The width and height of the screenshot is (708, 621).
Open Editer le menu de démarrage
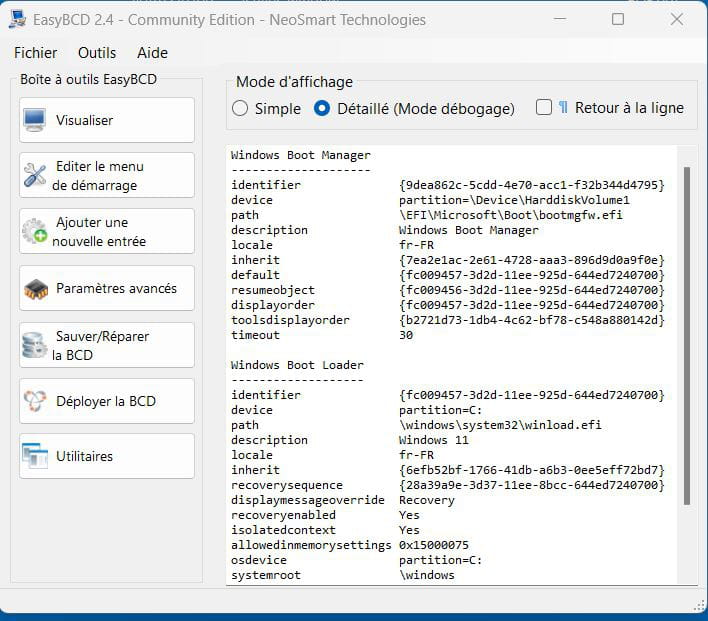[107, 175]
